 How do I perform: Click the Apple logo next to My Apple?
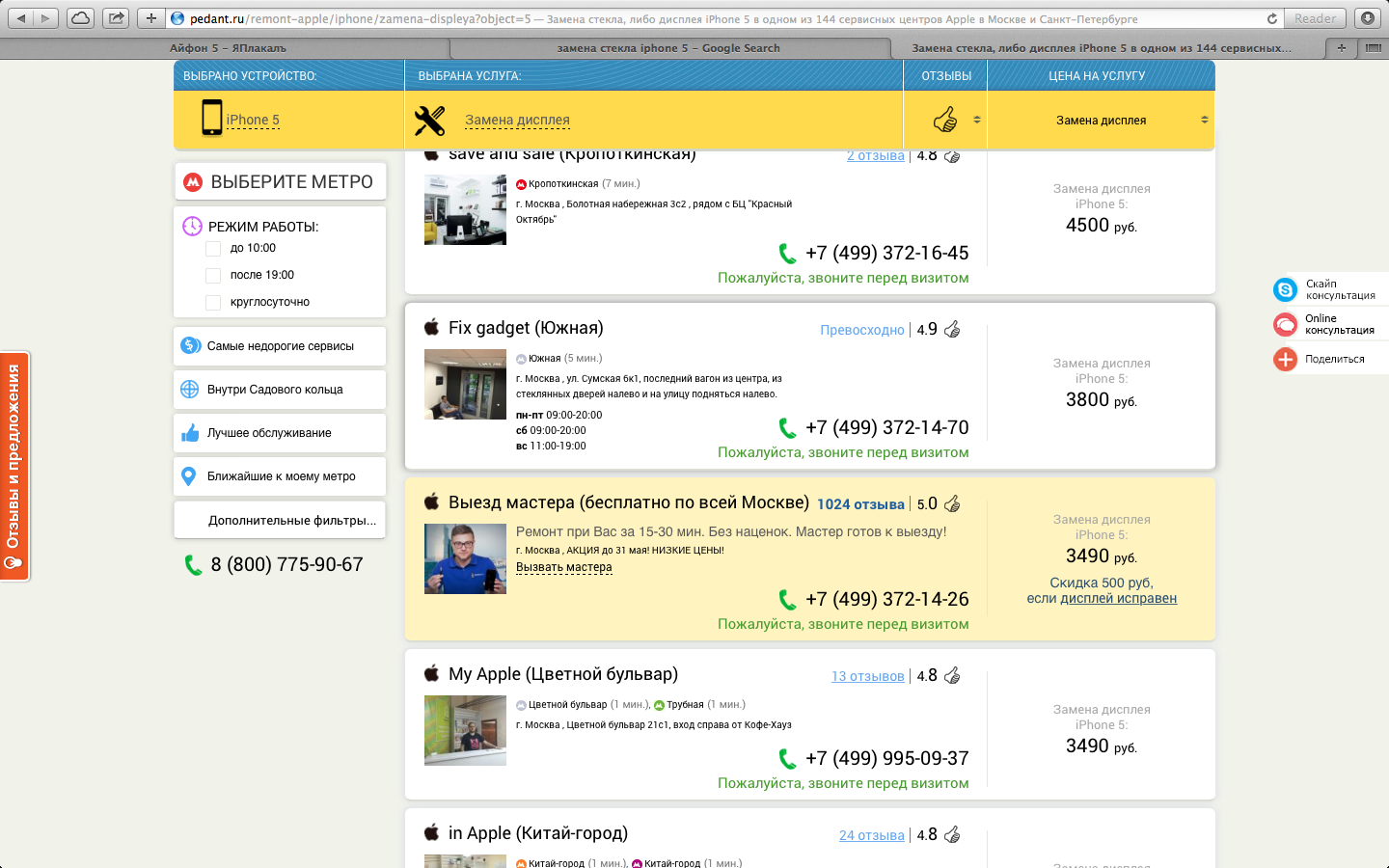point(432,673)
